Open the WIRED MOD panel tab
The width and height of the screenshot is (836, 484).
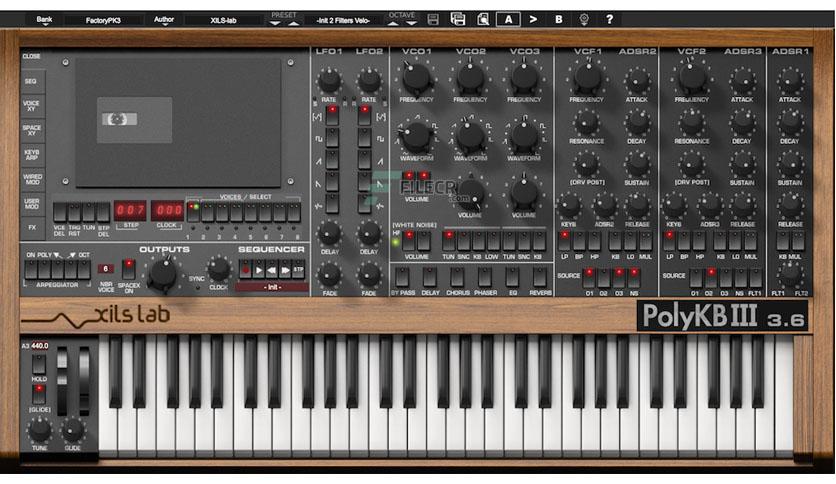coord(31,179)
